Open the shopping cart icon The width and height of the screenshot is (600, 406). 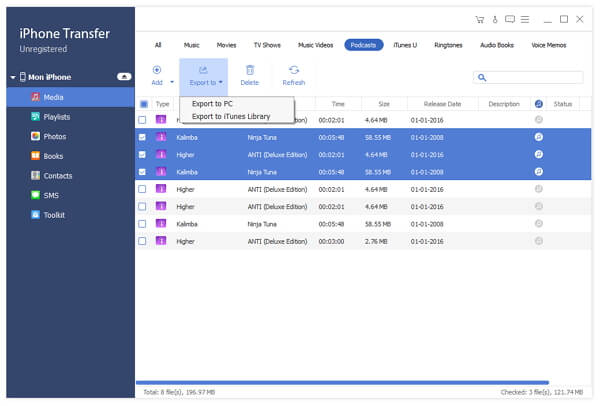tap(479, 20)
